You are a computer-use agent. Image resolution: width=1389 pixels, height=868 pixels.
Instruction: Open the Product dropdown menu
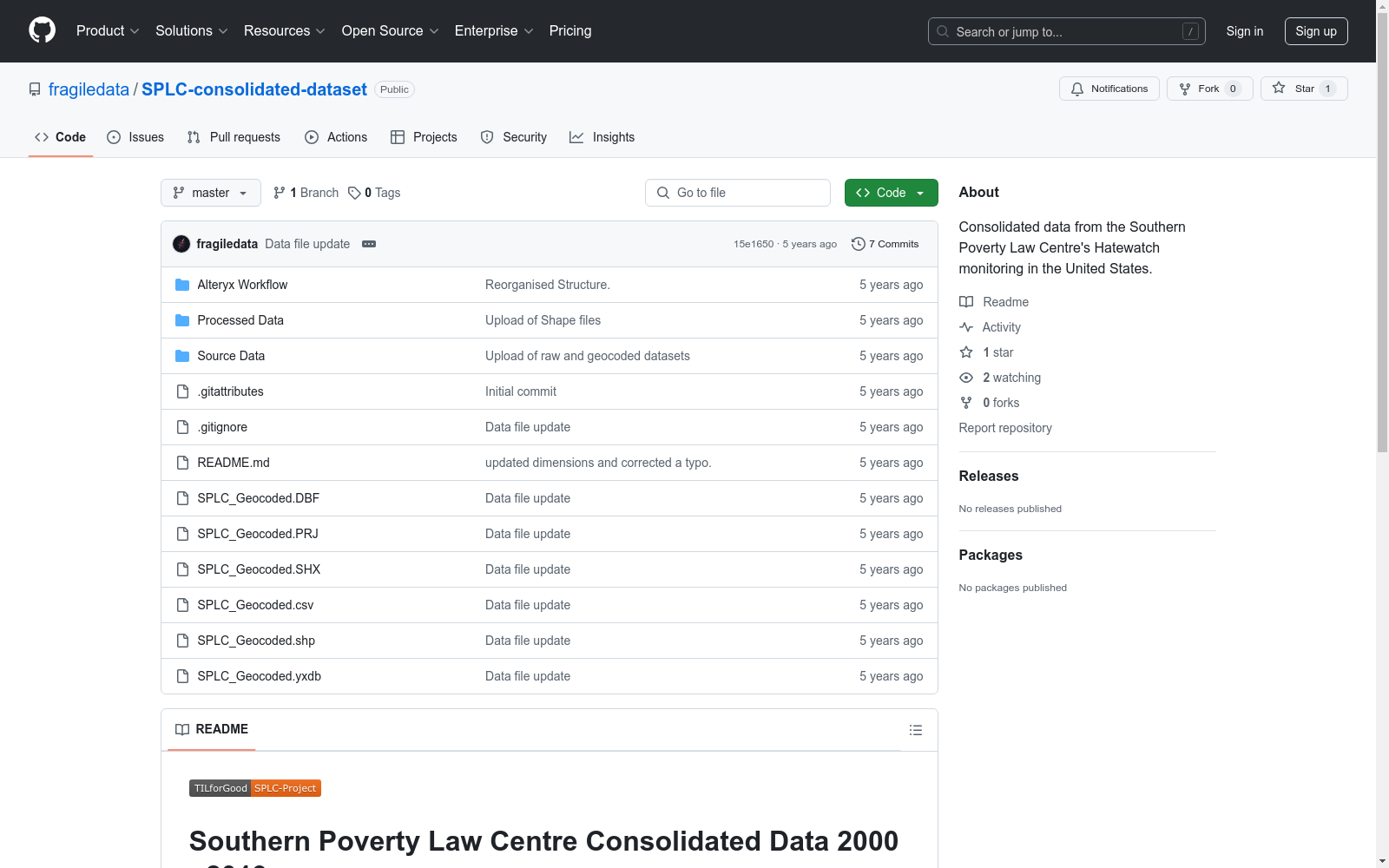[108, 31]
